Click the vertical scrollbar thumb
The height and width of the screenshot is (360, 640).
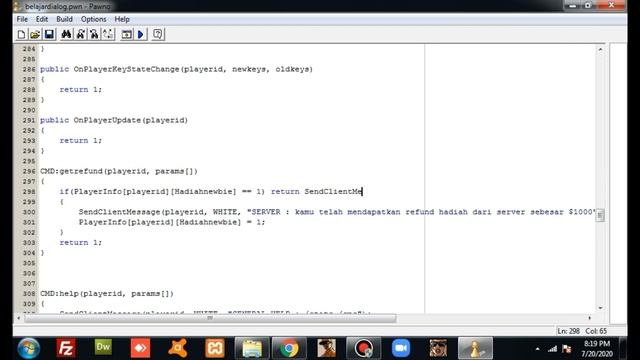click(600, 215)
